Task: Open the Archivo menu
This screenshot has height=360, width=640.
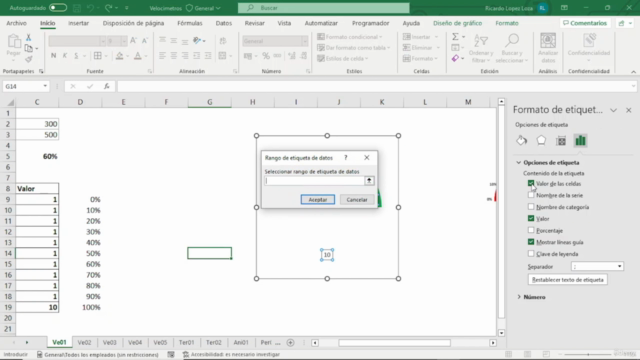Action: click(x=16, y=23)
